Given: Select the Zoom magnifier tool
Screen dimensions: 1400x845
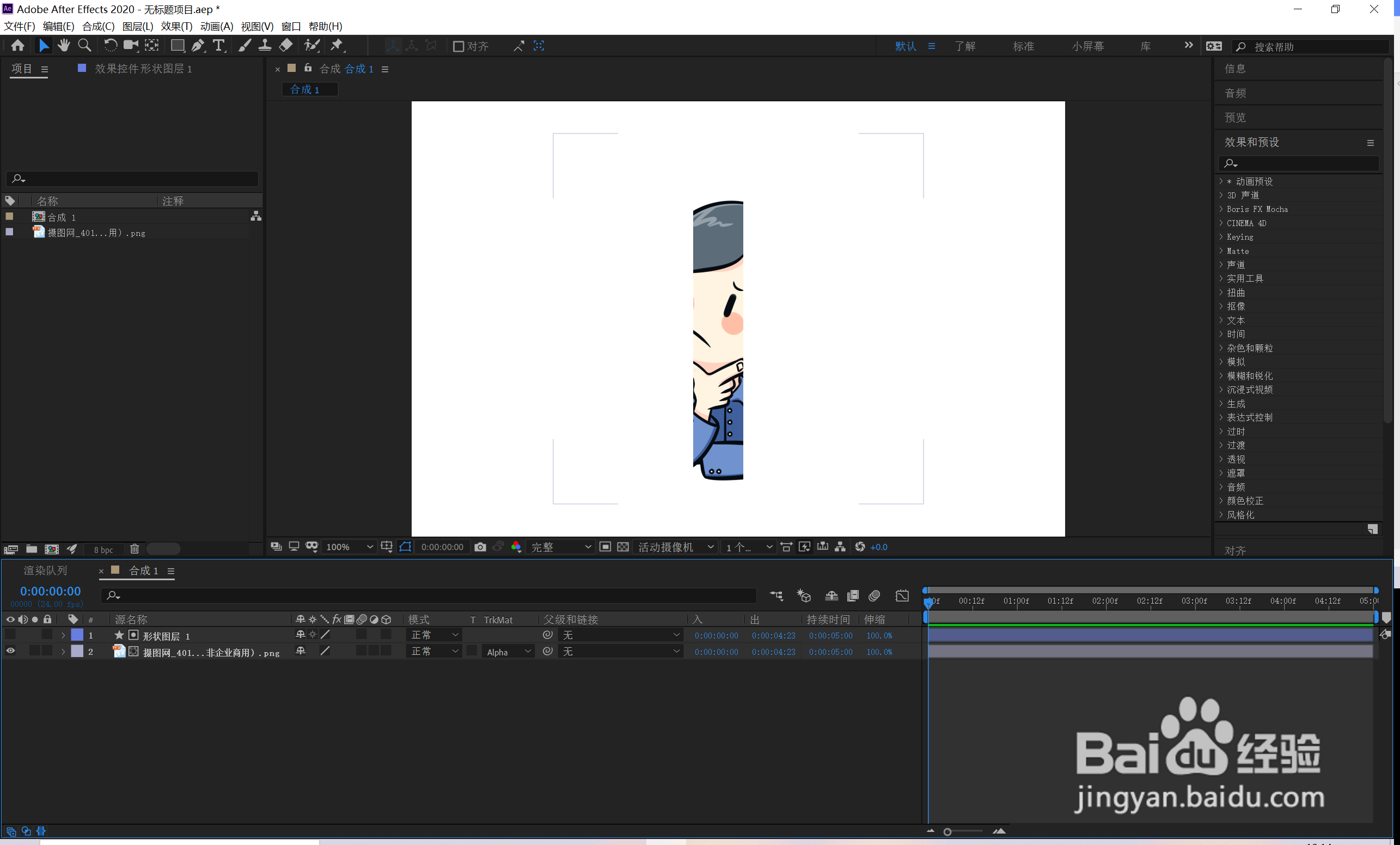Looking at the screenshot, I should pos(84,45).
